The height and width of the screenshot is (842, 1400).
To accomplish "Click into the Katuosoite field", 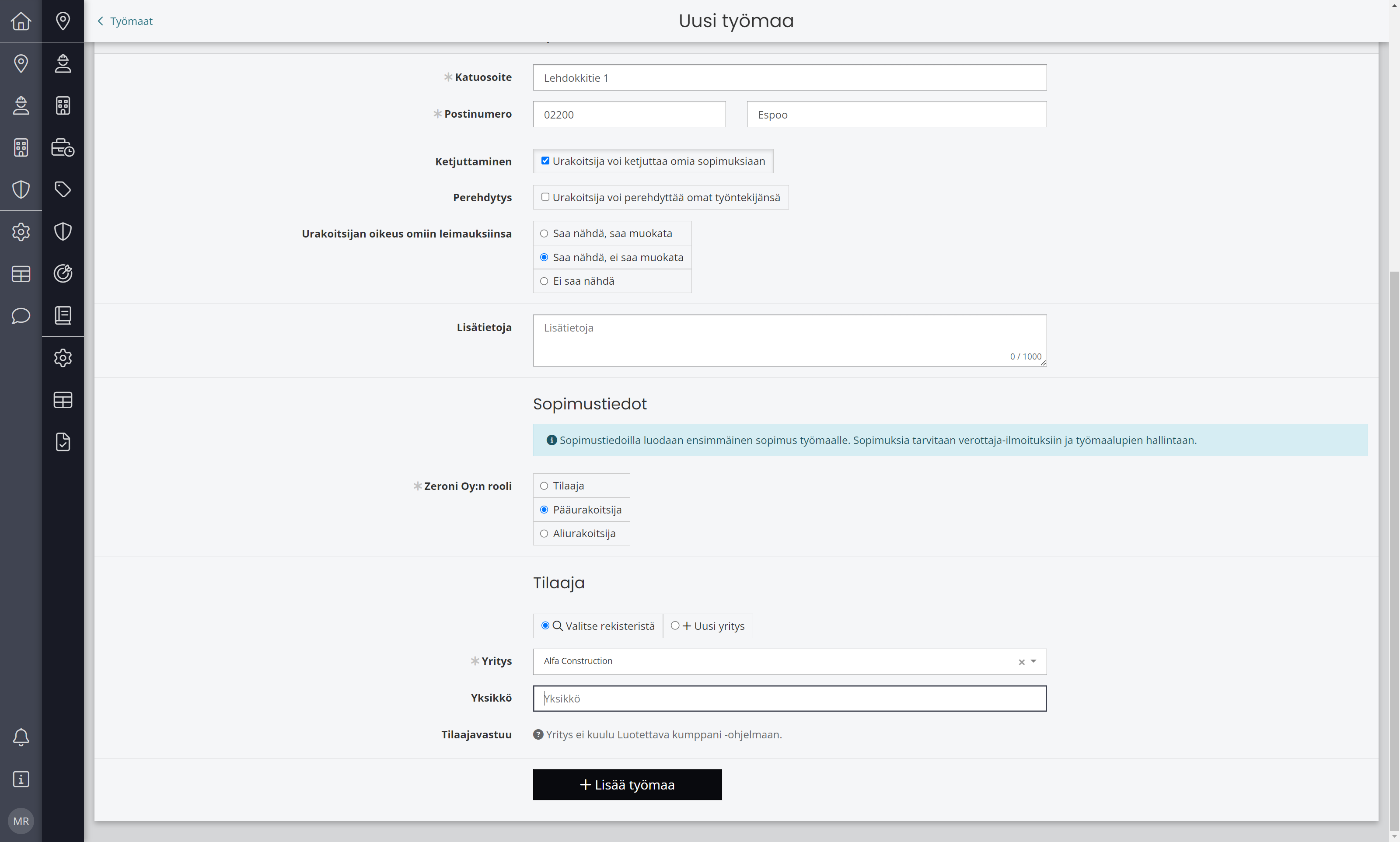I will [x=789, y=78].
